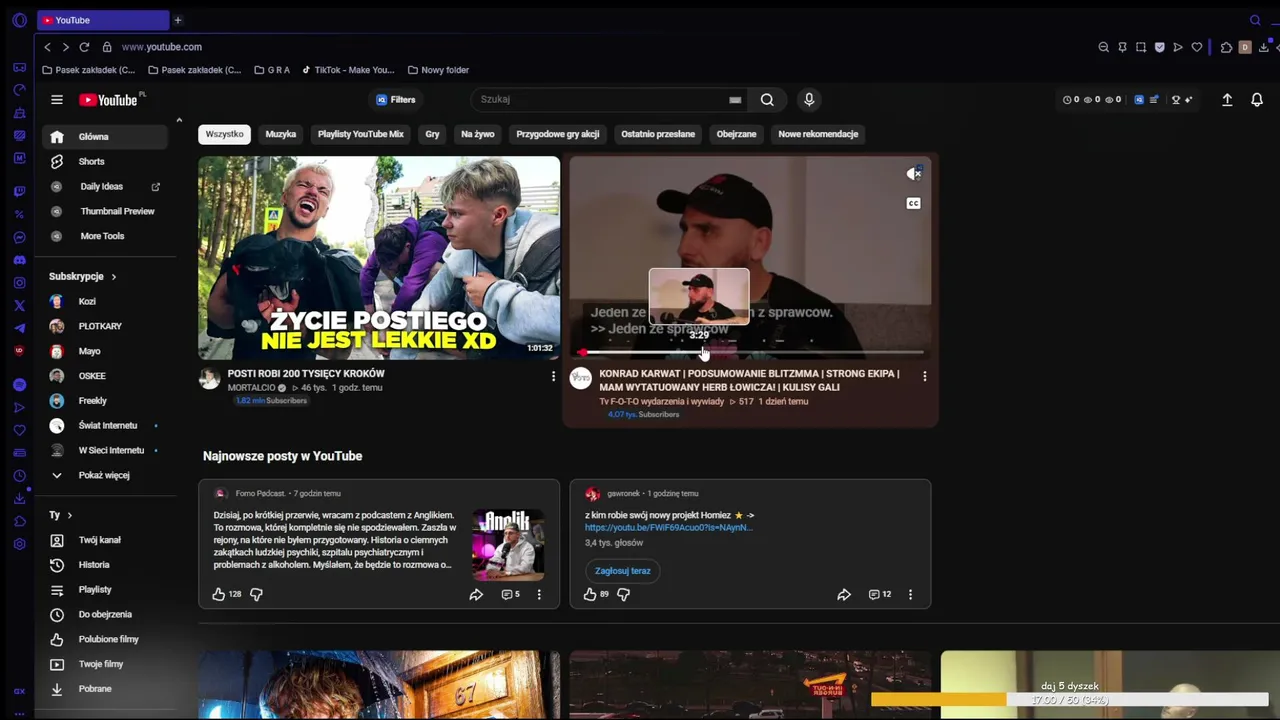1280x720 pixels.
Task: Click the www.youtube.com address bar
Action: (x=161, y=47)
